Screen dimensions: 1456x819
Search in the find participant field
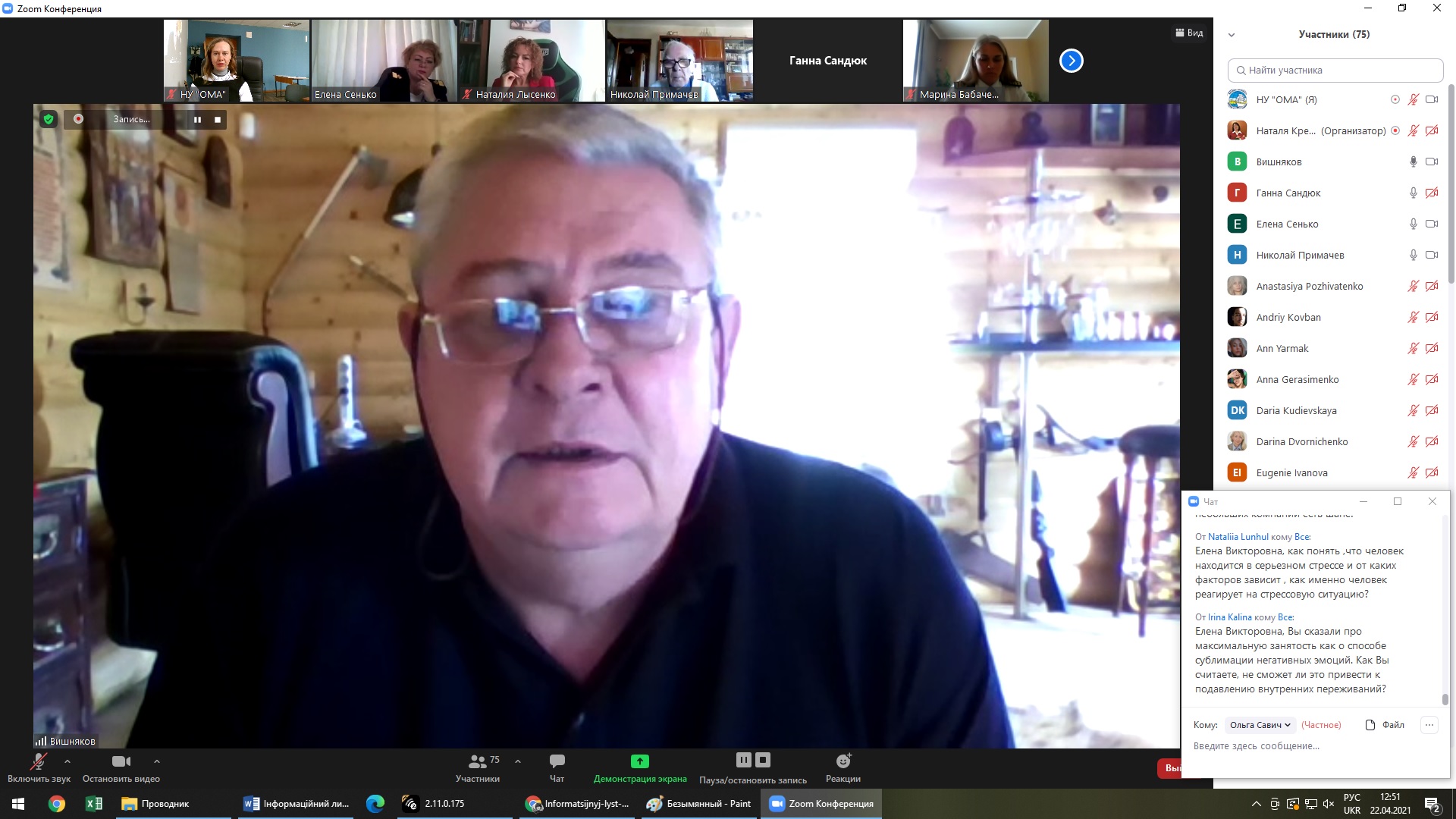coord(1335,71)
